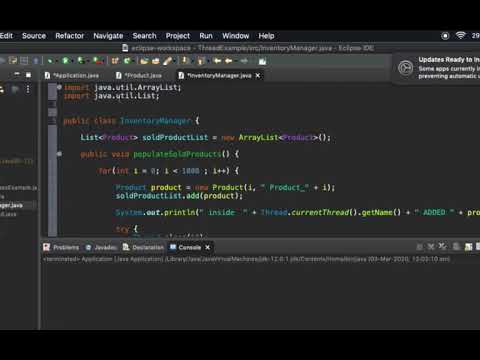Close the InventoryManager.java tab
480x360 pixels.
click(258, 76)
